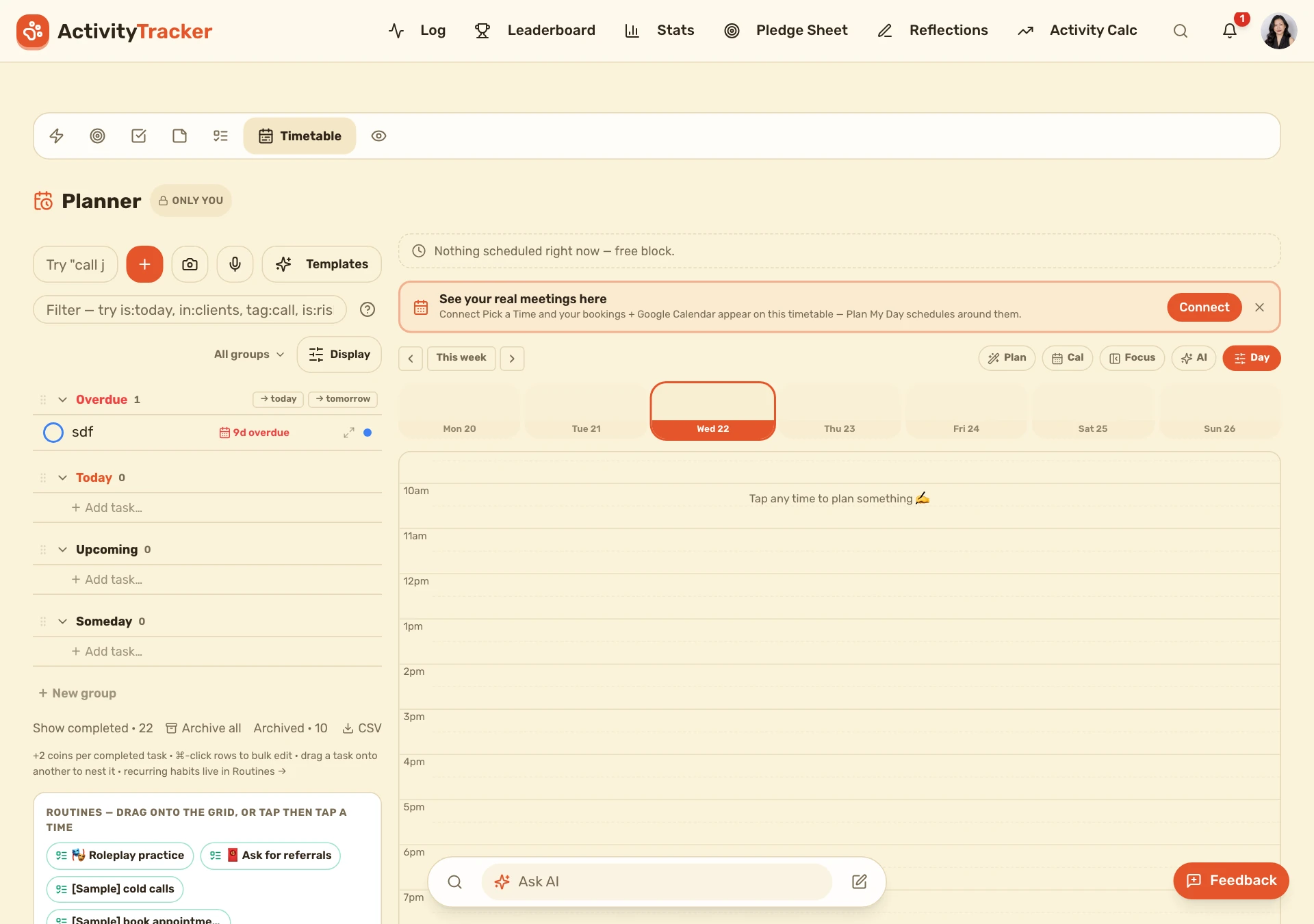Click the Connect calendar button
Image resolution: width=1314 pixels, height=924 pixels.
point(1204,307)
